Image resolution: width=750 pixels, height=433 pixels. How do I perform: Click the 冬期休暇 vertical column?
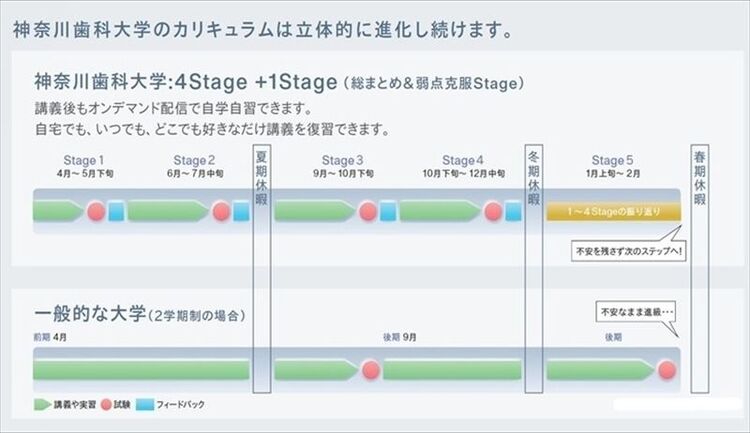pos(534,268)
